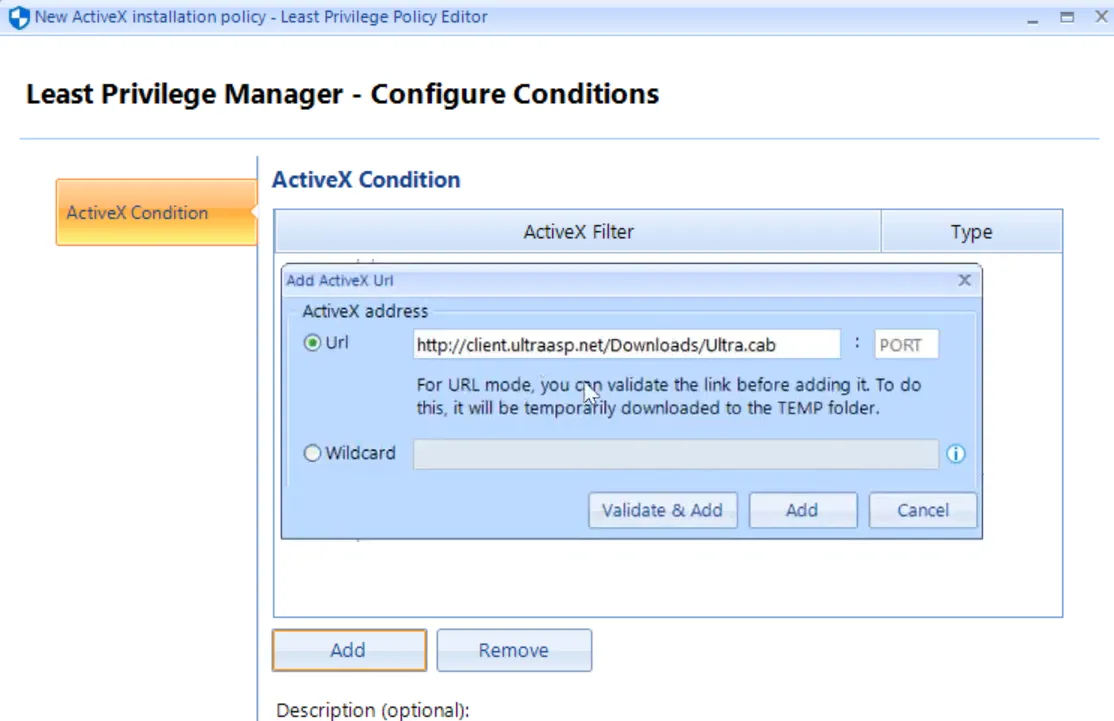Click Add inside the Add ActiveX Url dialog
The height and width of the screenshot is (721, 1114).
[802, 510]
